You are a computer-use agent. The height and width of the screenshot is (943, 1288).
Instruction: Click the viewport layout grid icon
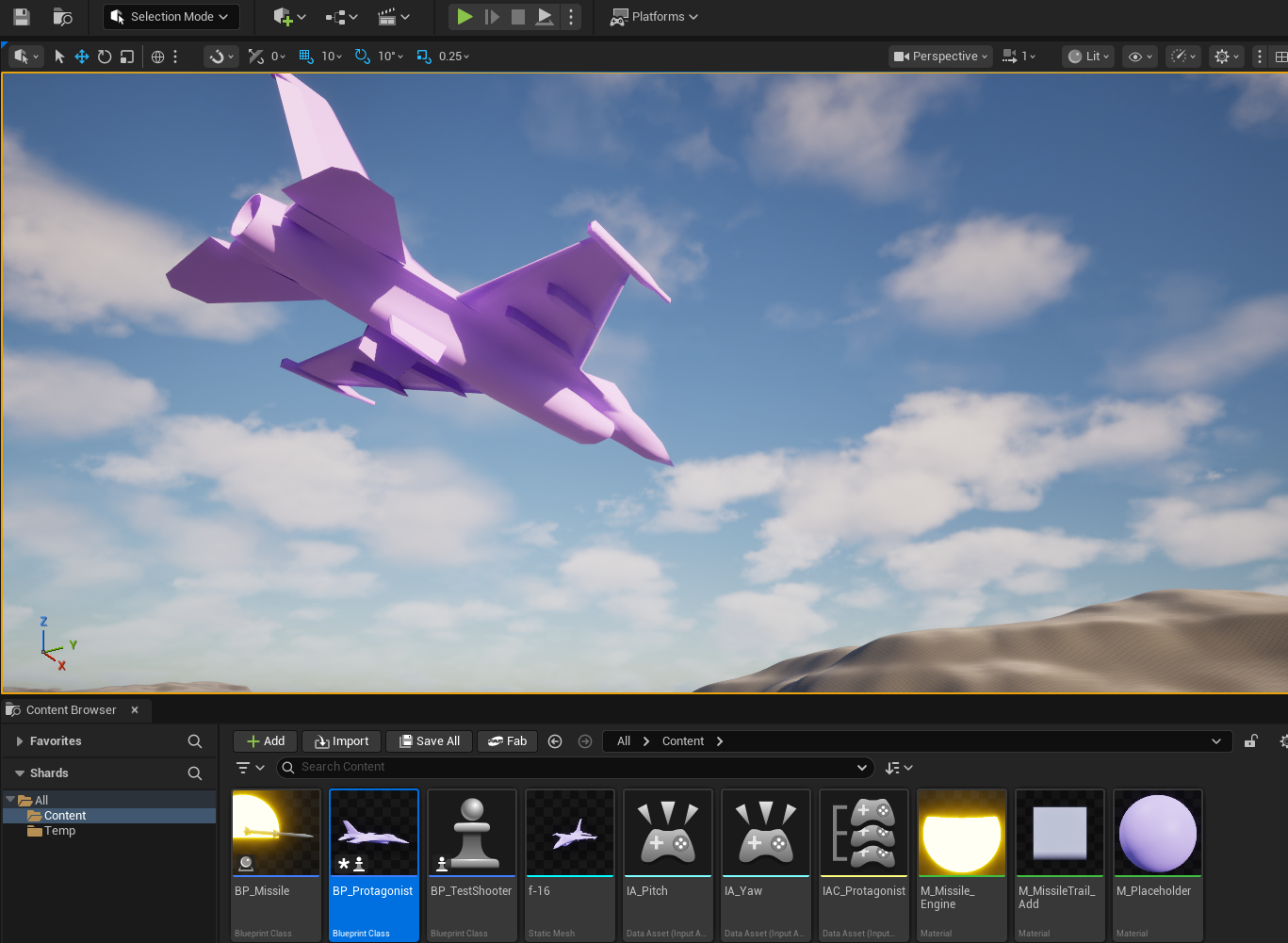(x=1280, y=57)
